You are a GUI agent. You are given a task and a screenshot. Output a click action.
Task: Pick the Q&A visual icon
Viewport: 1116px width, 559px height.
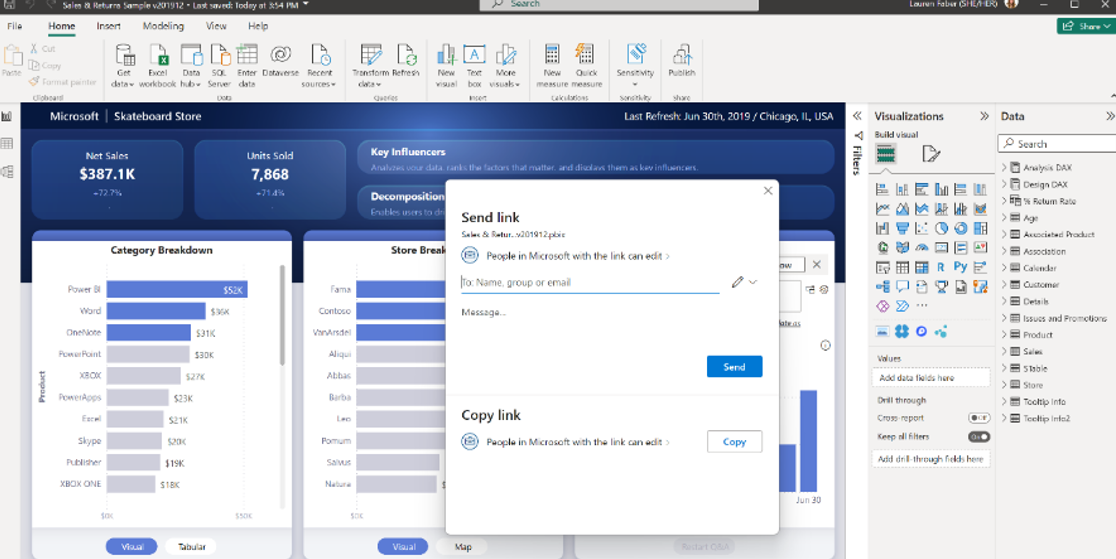[x=902, y=287]
